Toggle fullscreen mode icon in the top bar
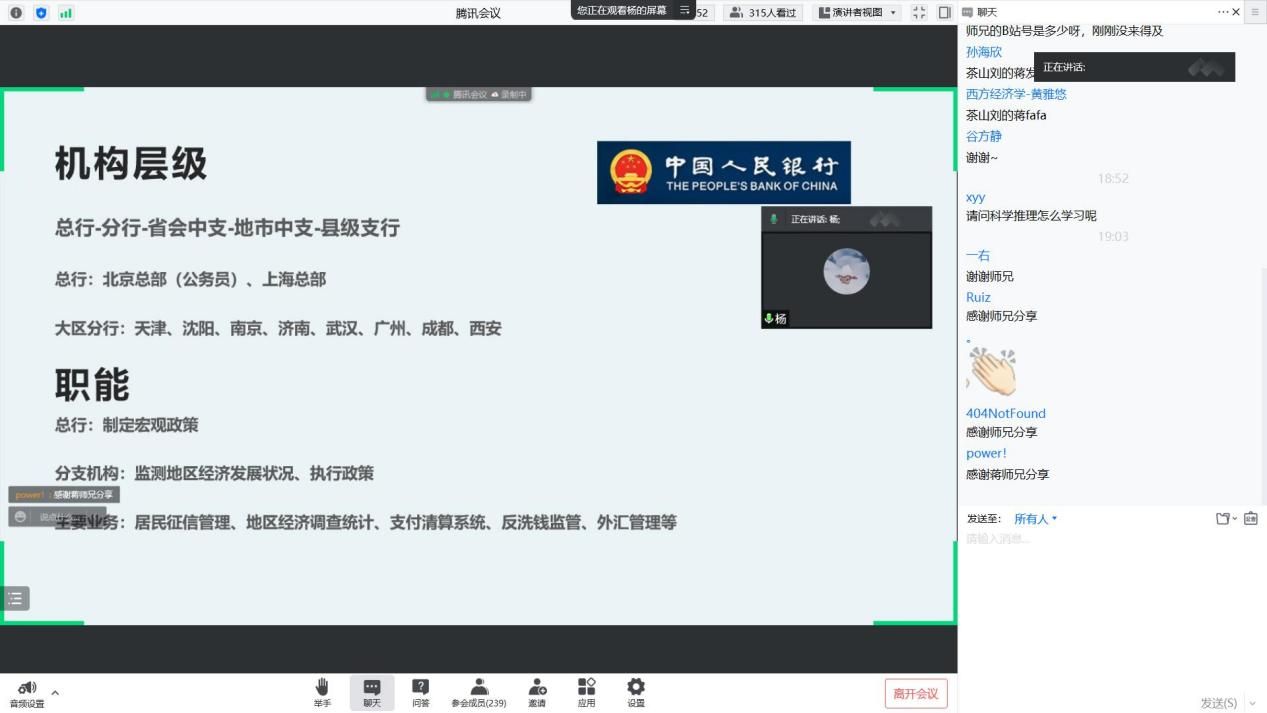1267x713 pixels. 919,13
